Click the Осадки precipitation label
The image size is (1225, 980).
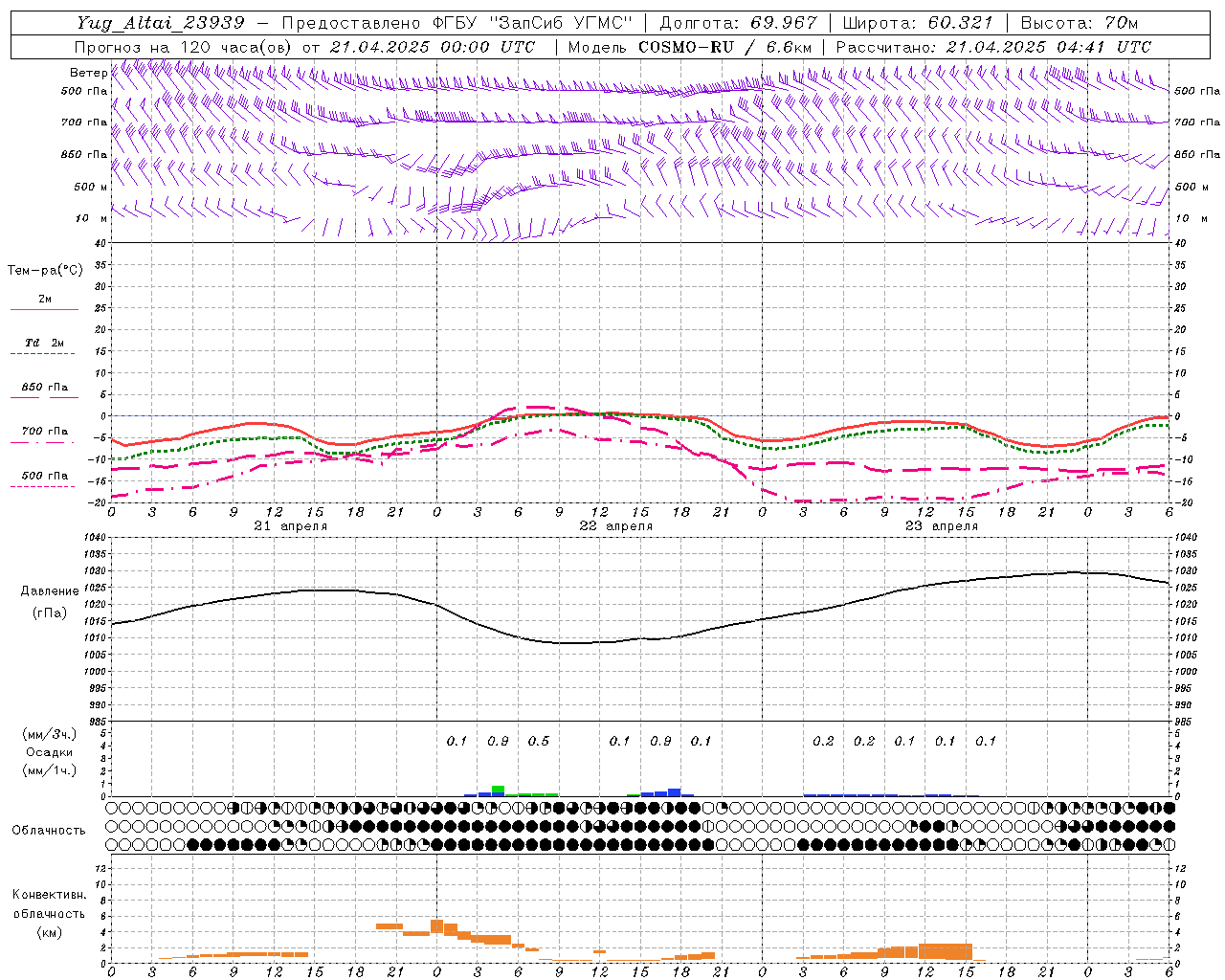[x=50, y=752]
